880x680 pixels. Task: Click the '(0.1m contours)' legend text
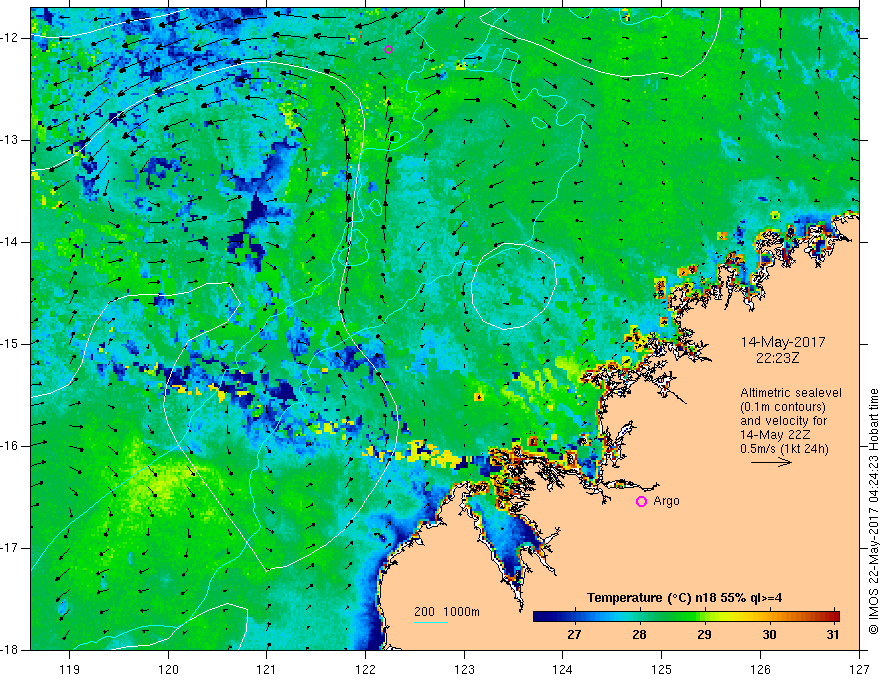[783, 407]
